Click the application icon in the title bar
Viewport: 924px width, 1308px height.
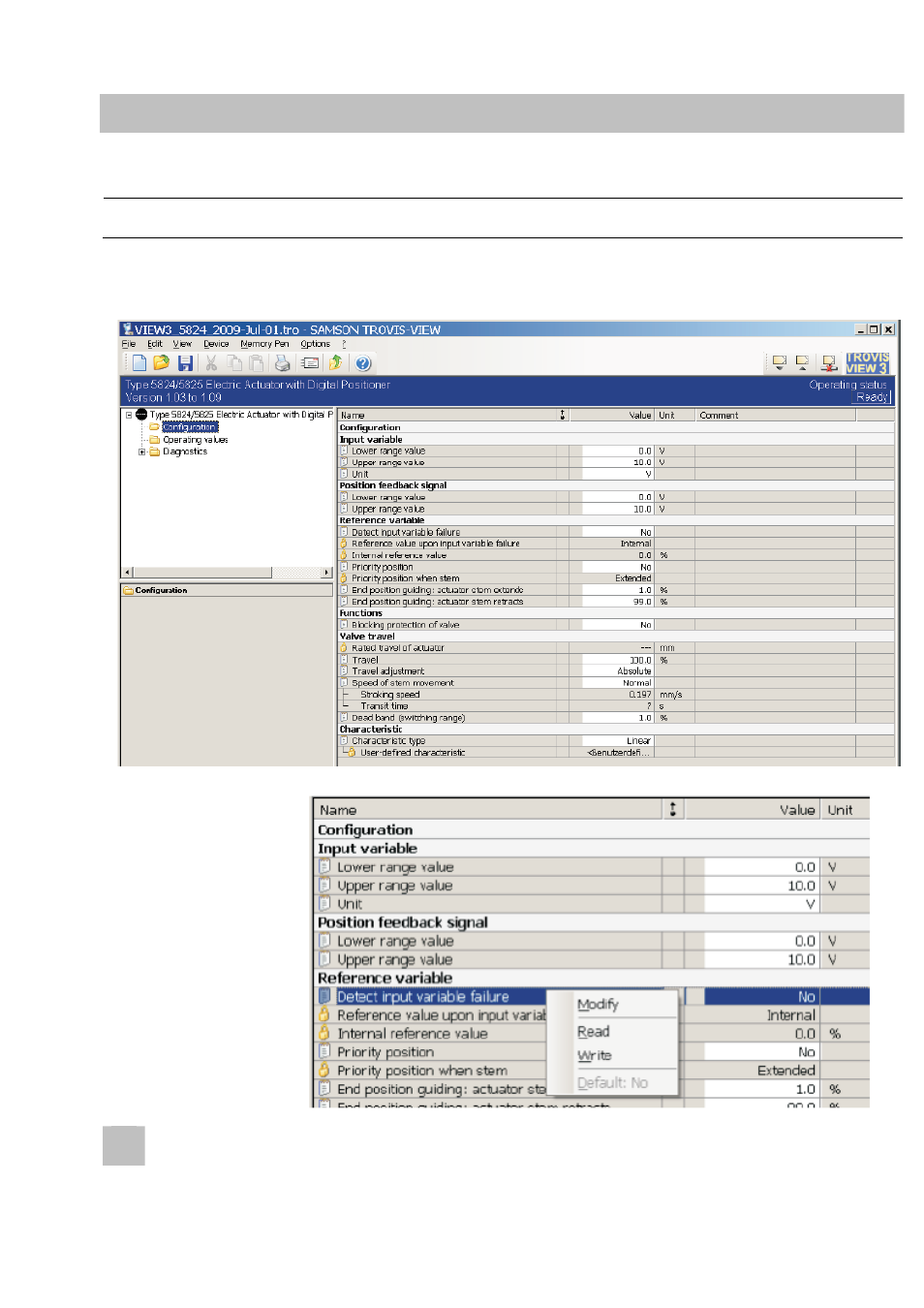(x=127, y=329)
